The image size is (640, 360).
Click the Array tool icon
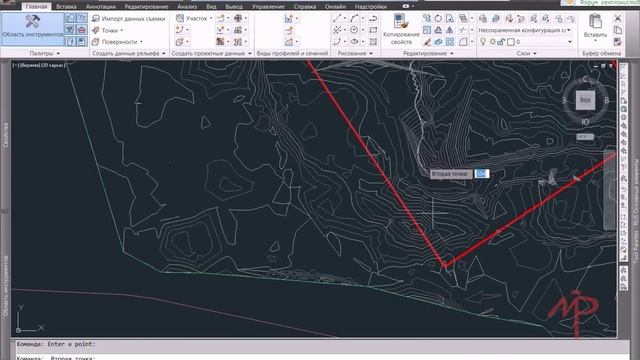[x=450, y=42]
